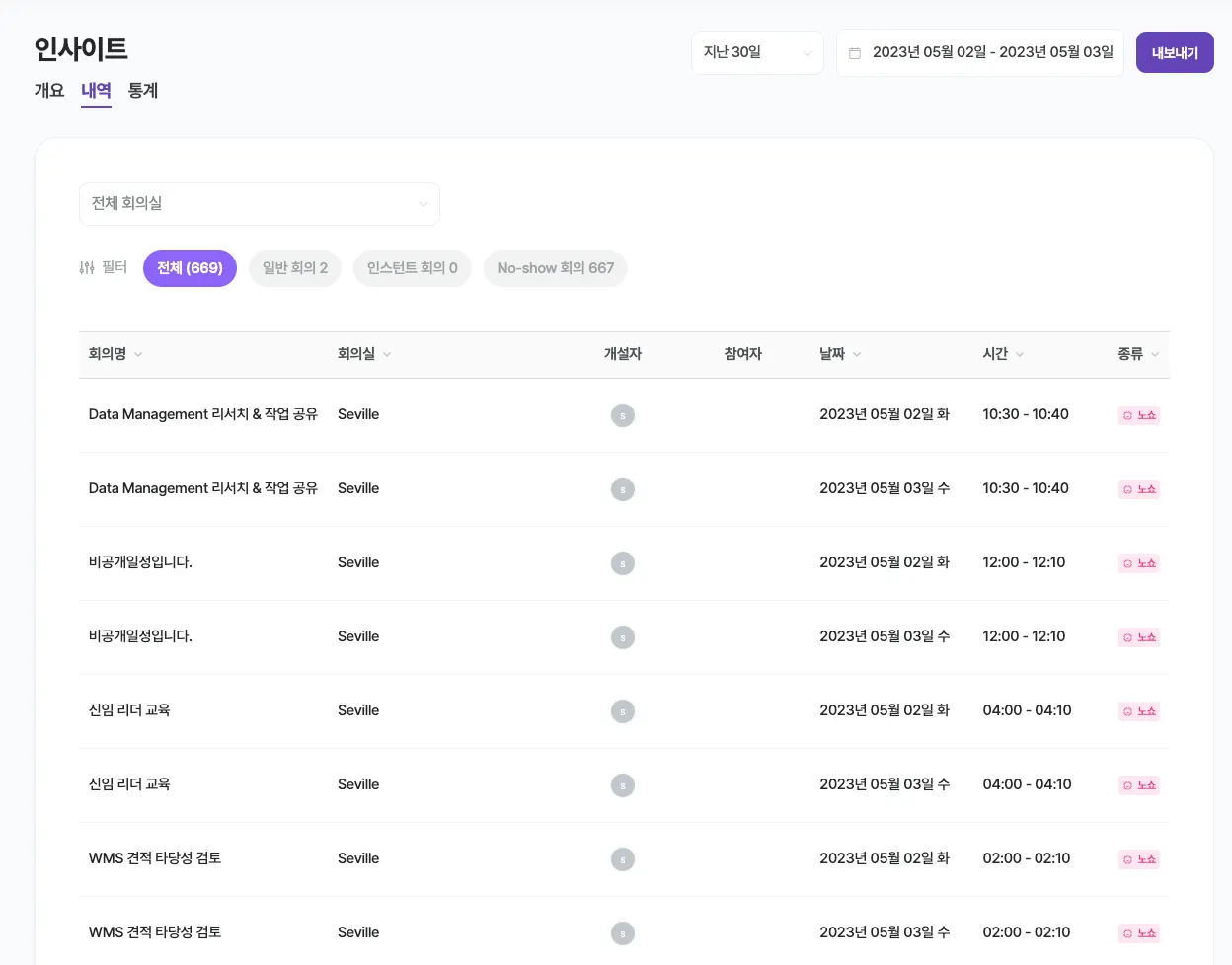The height and width of the screenshot is (965, 1232).
Task: Click no-show badge on WMS 견적 May 02 row
Action: click(1138, 859)
